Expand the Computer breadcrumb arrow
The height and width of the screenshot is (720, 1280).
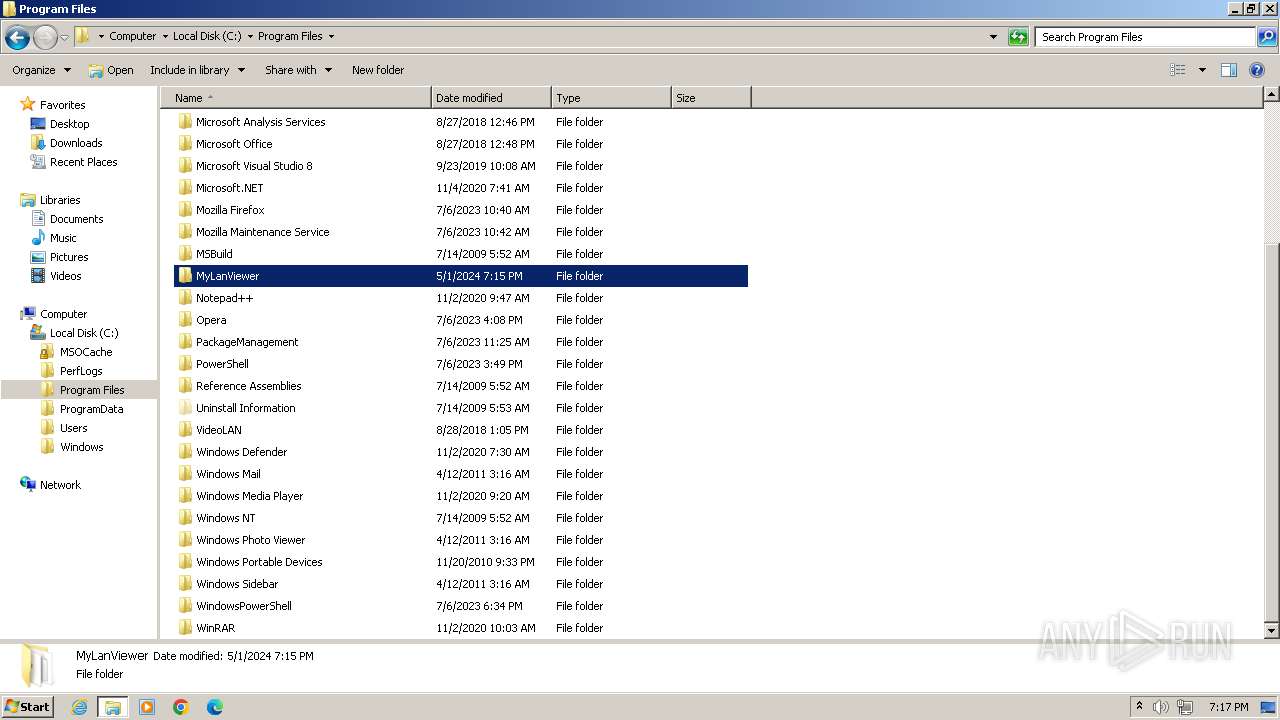pyautogui.click(x=165, y=37)
